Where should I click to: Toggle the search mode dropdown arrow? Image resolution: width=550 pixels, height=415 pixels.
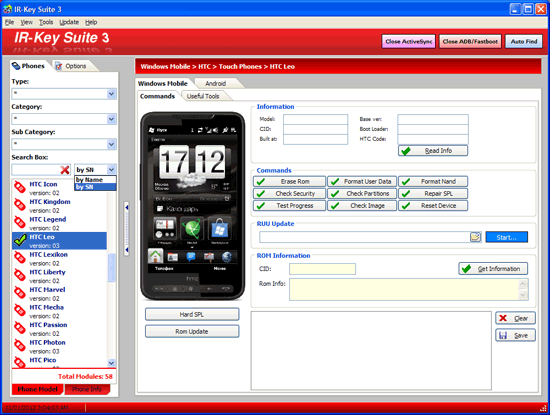tap(111, 170)
